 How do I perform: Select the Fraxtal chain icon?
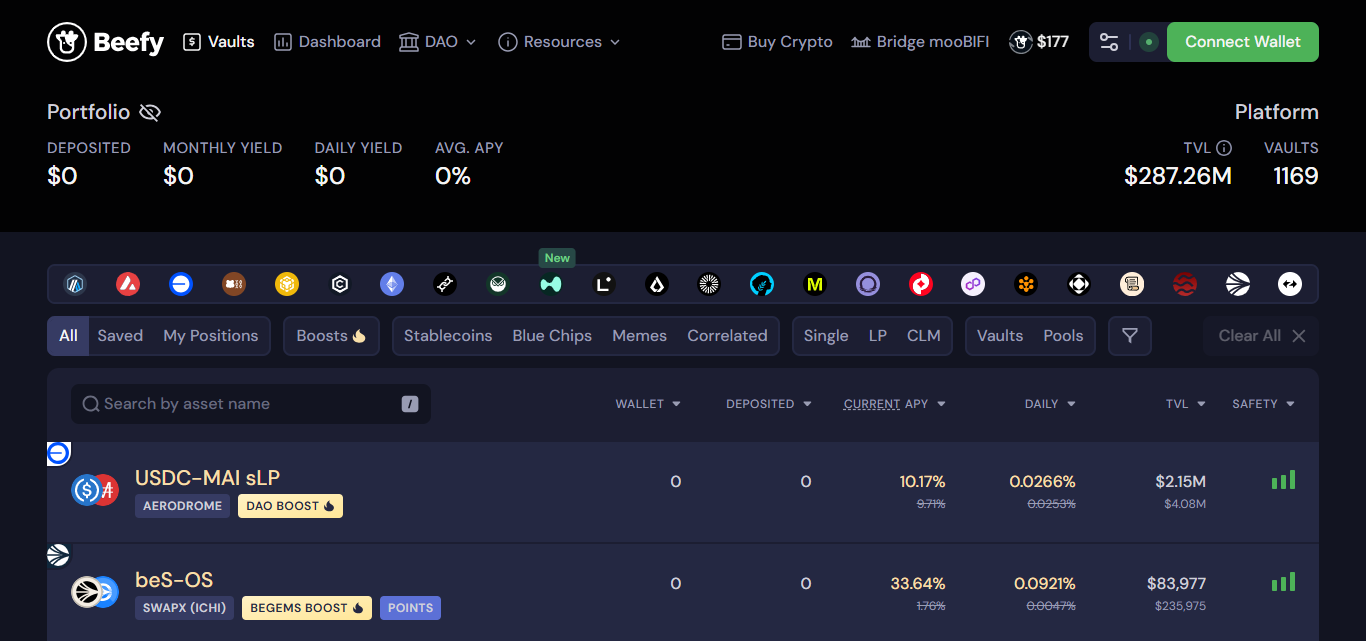tap(445, 285)
